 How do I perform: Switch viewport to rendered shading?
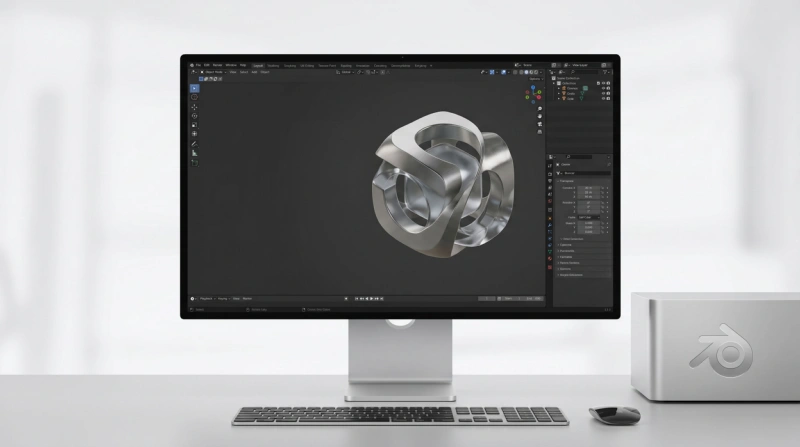(x=536, y=72)
